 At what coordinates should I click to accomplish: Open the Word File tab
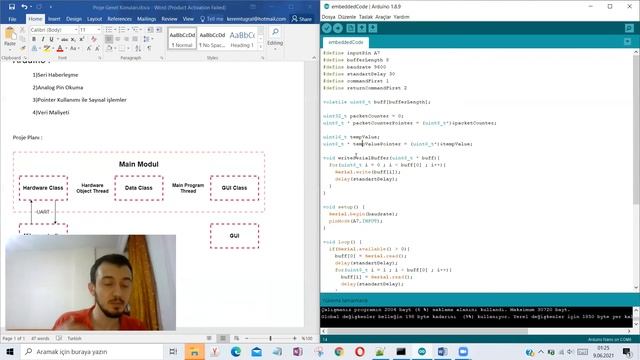coord(12,19)
